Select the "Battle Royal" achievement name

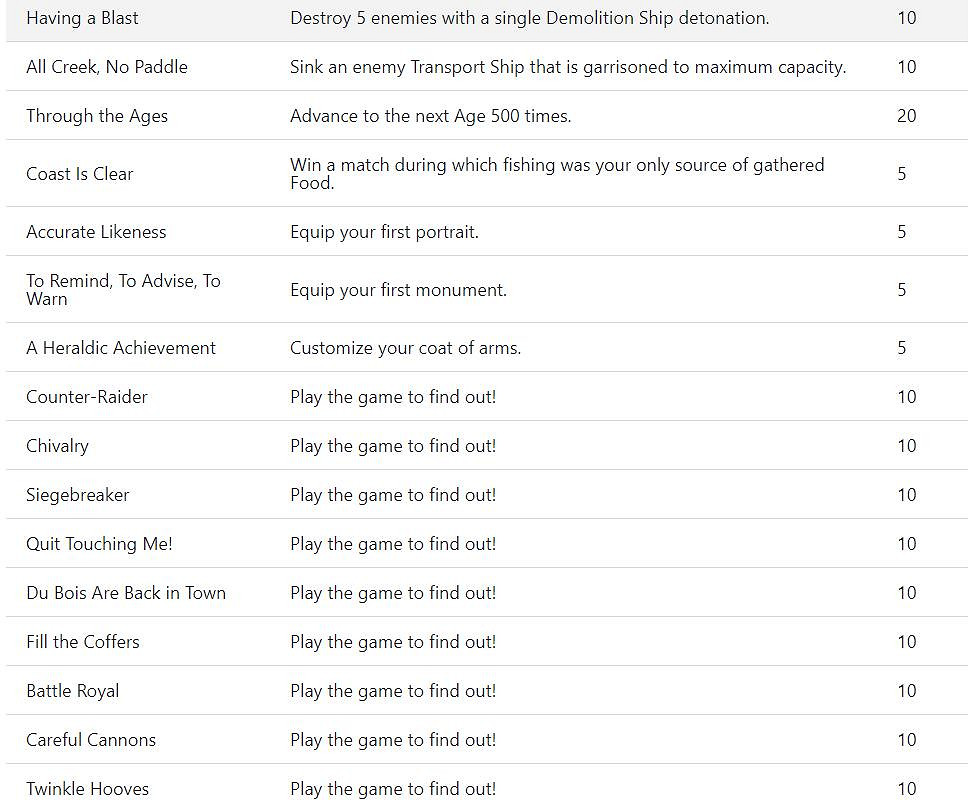(72, 691)
